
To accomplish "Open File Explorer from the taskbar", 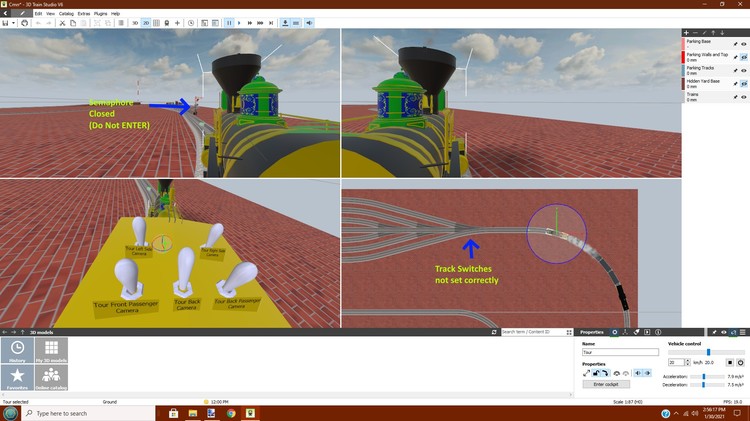I will pyautogui.click(x=193, y=413).
